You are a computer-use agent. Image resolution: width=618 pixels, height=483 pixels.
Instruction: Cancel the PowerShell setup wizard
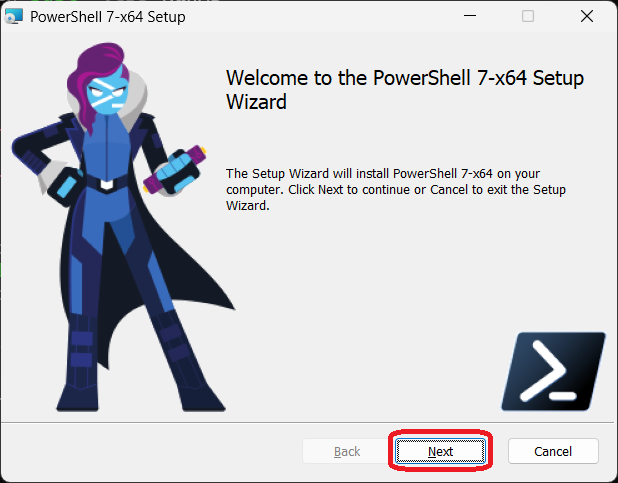pos(553,451)
